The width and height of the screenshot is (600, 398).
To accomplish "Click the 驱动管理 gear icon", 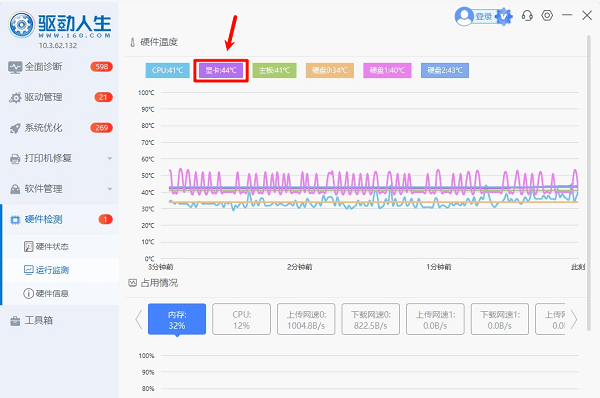I will coord(15,98).
